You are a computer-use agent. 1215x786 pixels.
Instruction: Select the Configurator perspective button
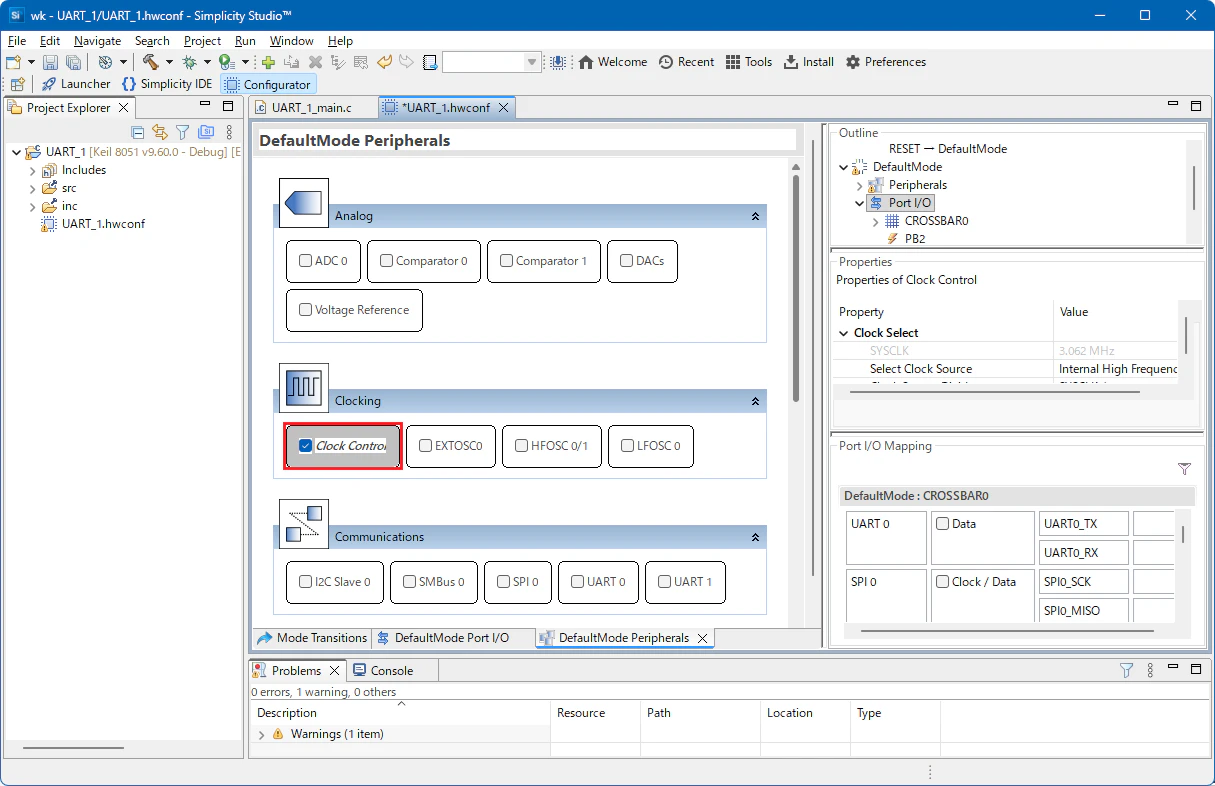coord(268,84)
